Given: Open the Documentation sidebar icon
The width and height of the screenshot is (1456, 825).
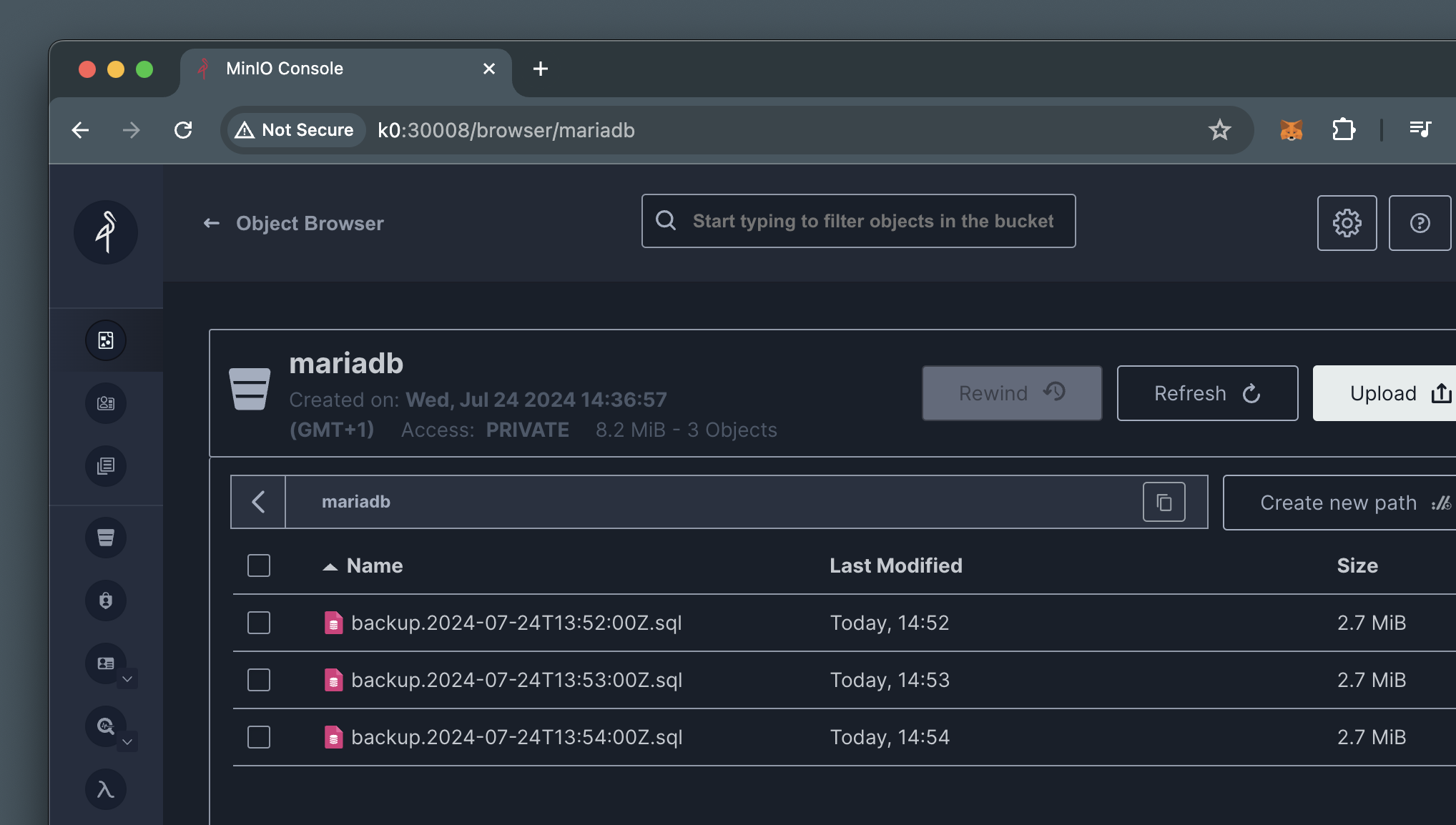Looking at the screenshot, I should pyautogui.click(x=106, y=466).
